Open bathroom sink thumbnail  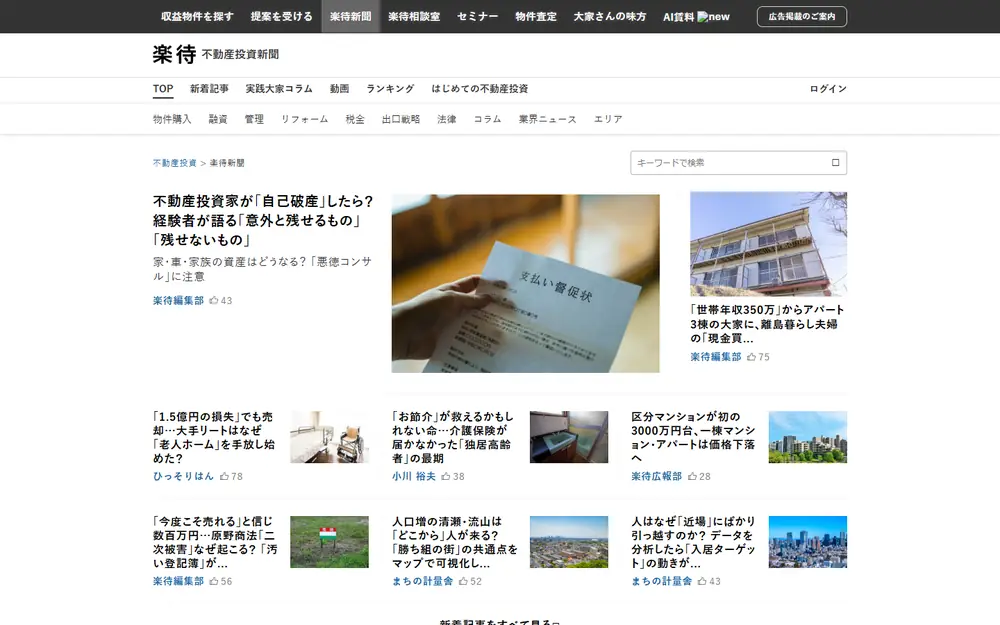[569, 437]
